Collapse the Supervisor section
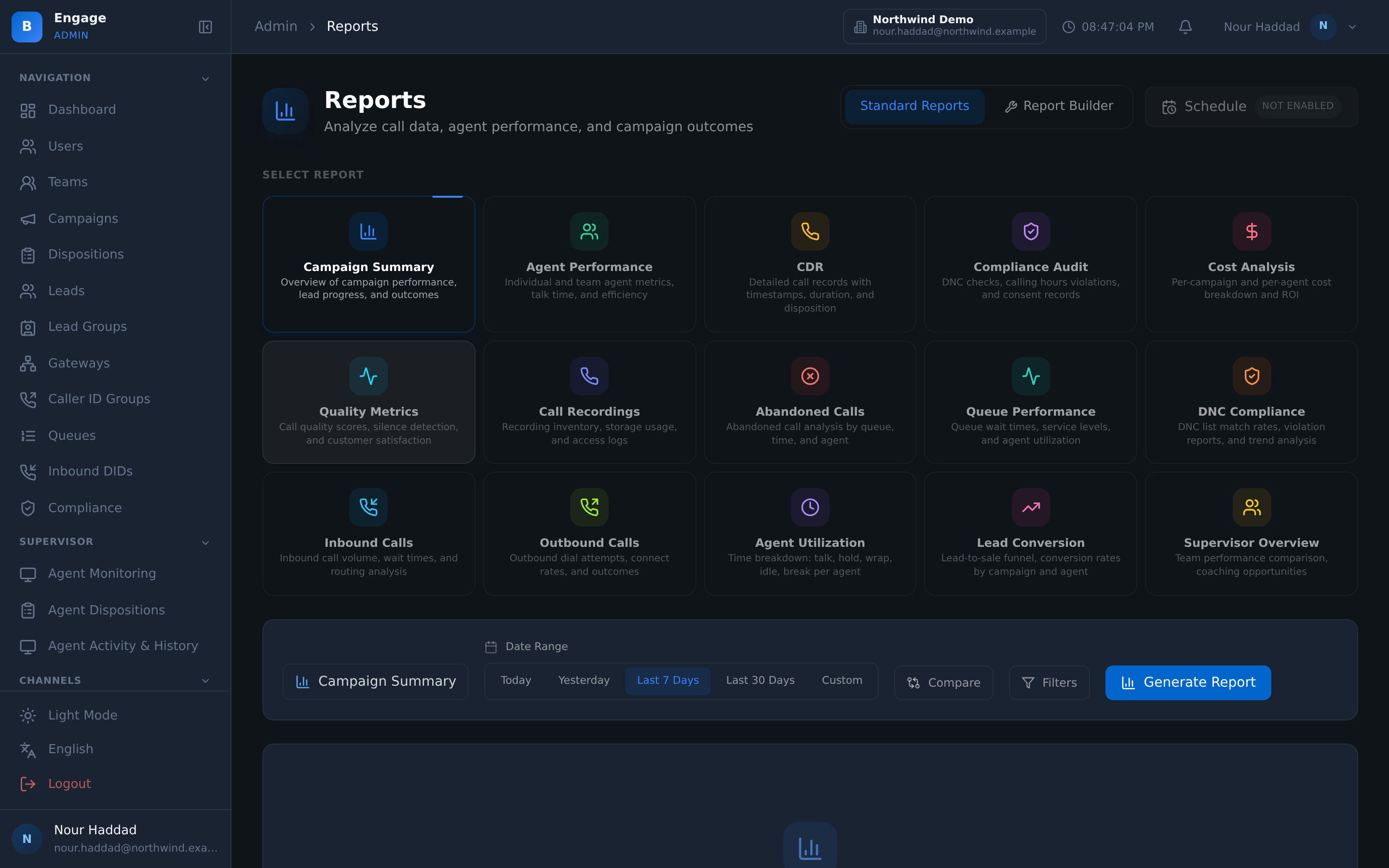This screenshot has height=868, width=1389. click(x=205, y=542)
